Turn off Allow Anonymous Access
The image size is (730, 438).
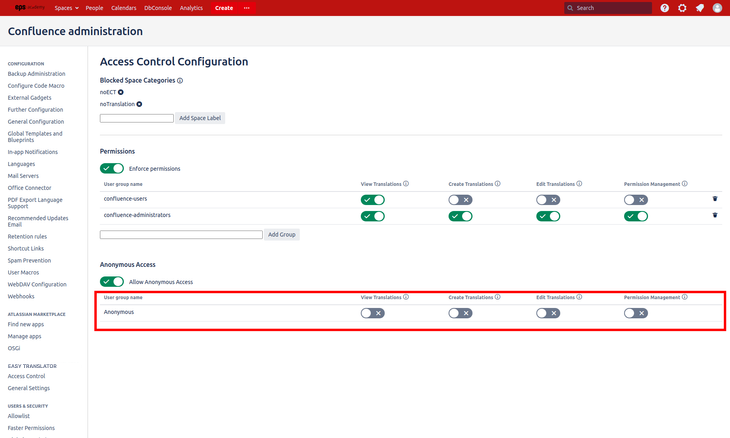coord(112,282)
